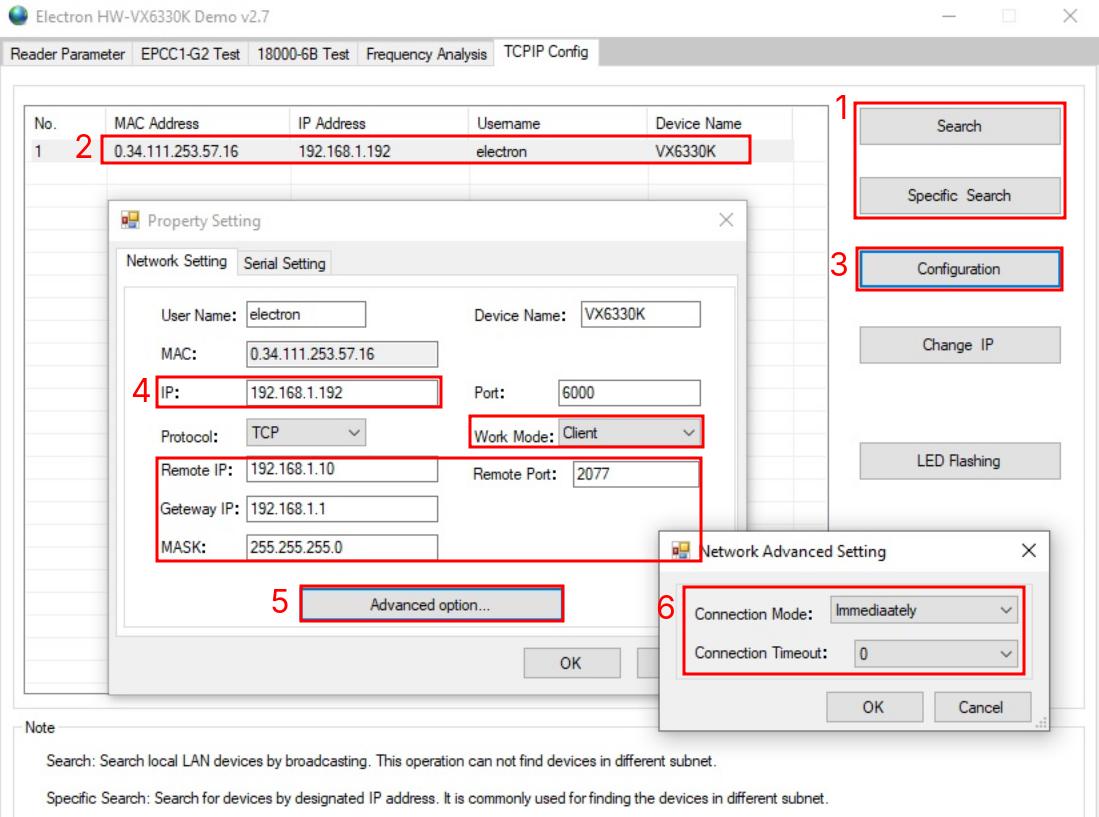Switch to Serial Setting tab
Viewport: 1099px width, 817px height.
point(285,263)
